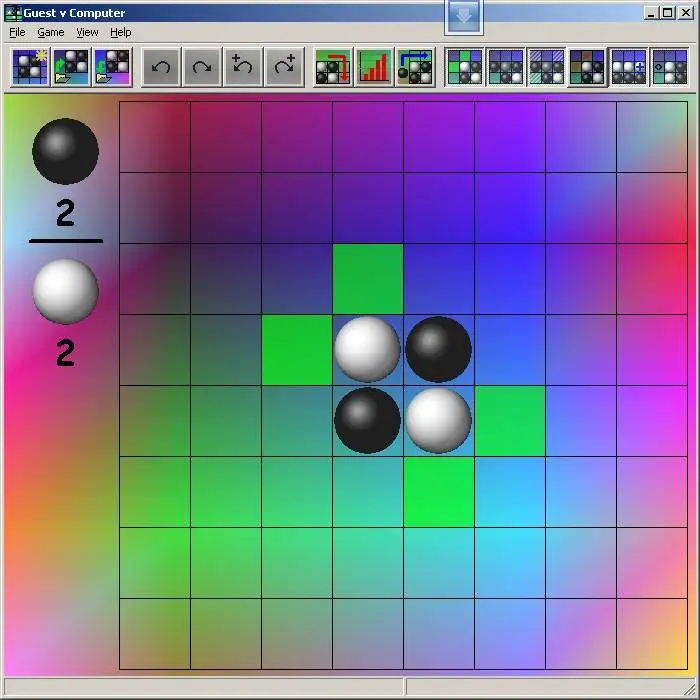This screenshot has width=700, height=700.
Task: Close the Guest v Computer window
Action: (686, 13)
